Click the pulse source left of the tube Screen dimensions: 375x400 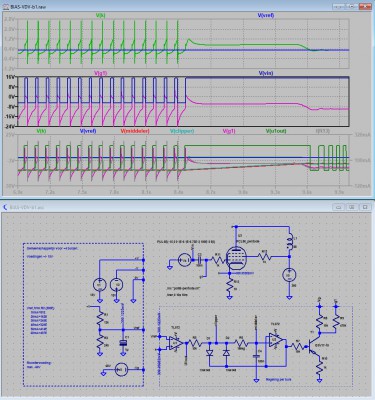[x=183, y=260]
